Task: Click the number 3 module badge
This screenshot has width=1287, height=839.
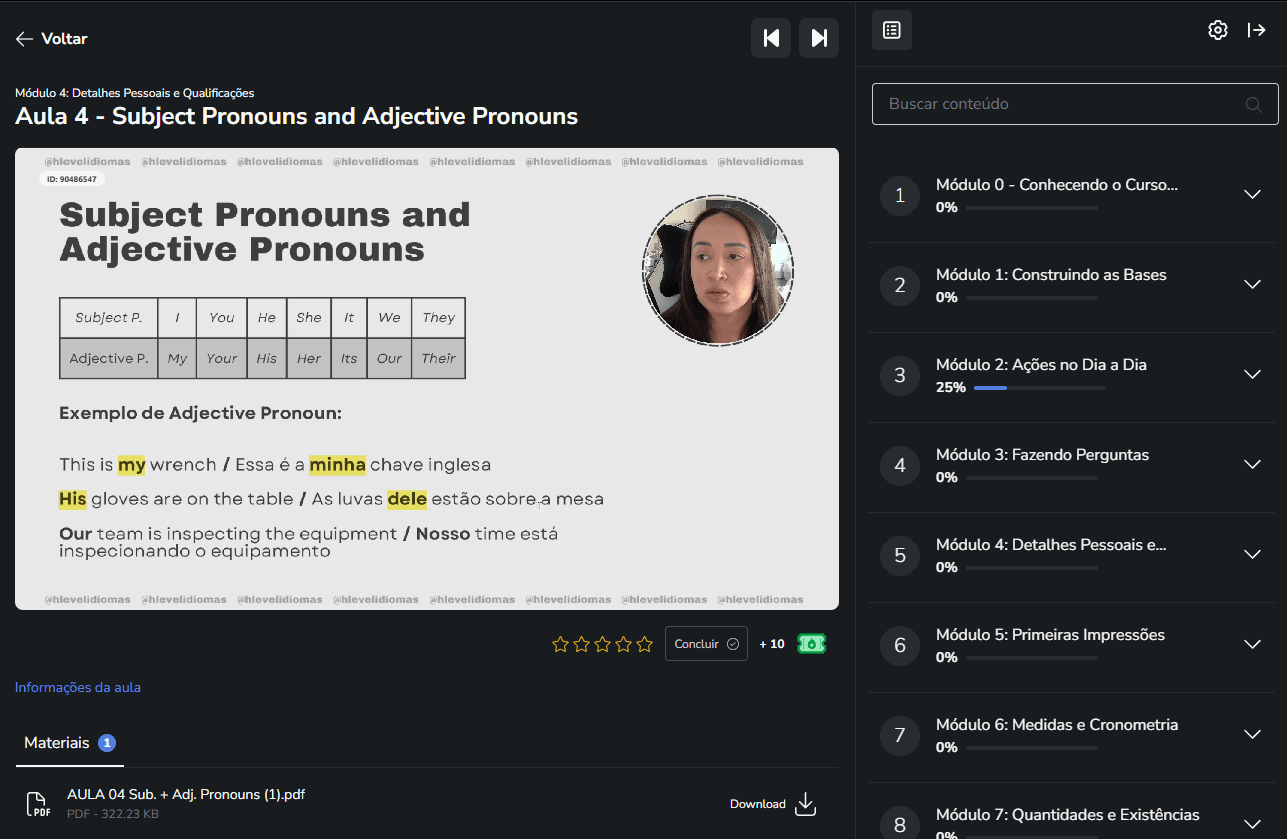Action: 900,376
